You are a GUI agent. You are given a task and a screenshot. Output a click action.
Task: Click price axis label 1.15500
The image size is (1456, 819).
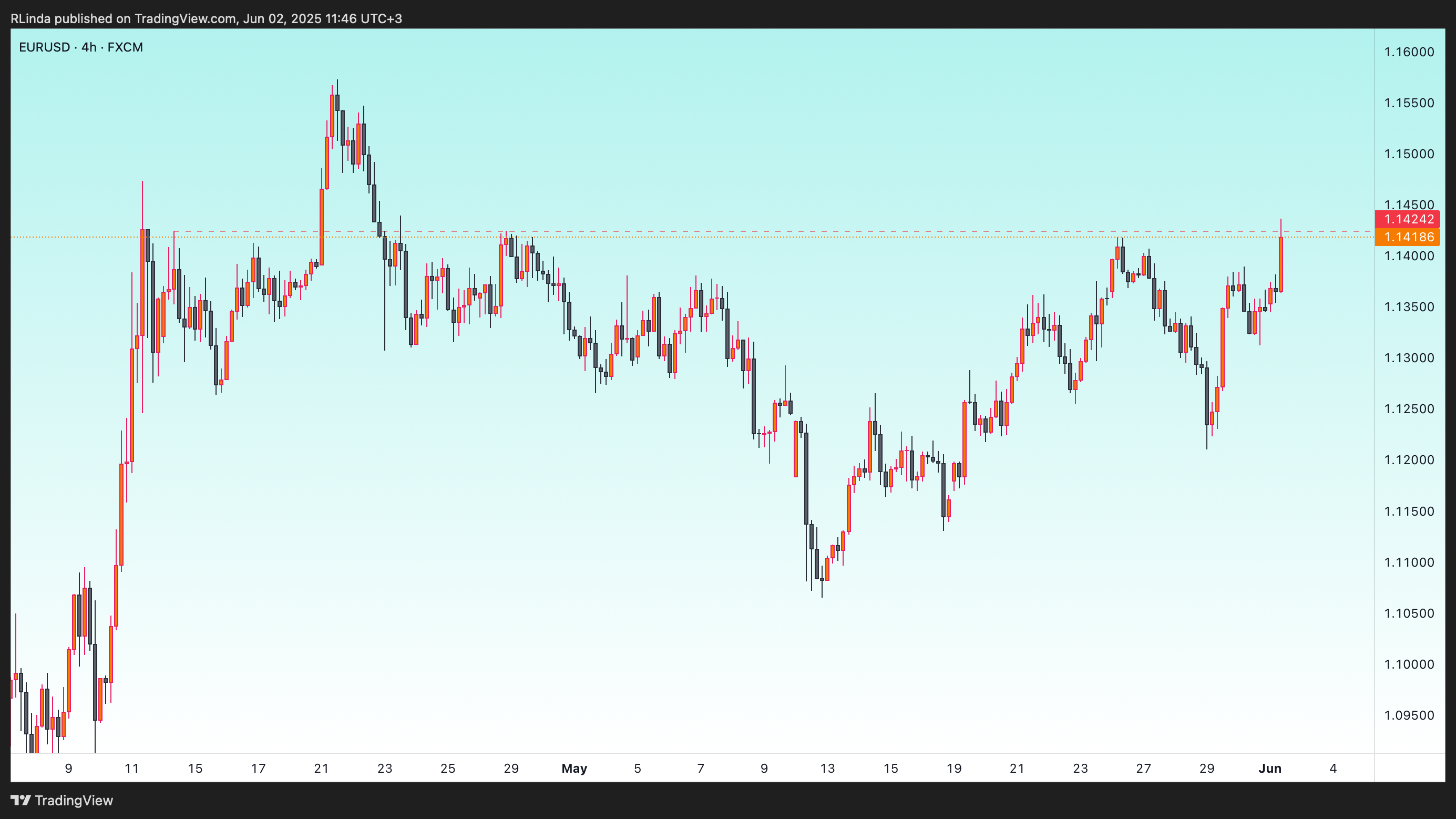[x=1409, y=103]
